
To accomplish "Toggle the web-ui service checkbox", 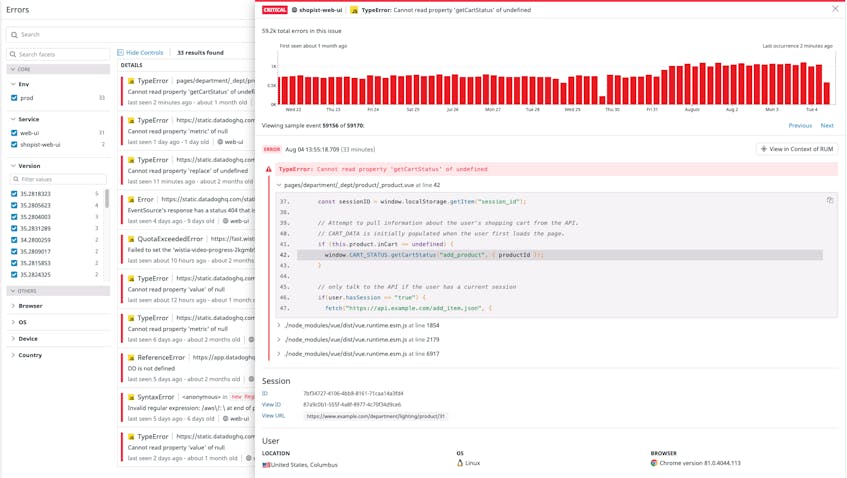I will click(x=14, y=133).
